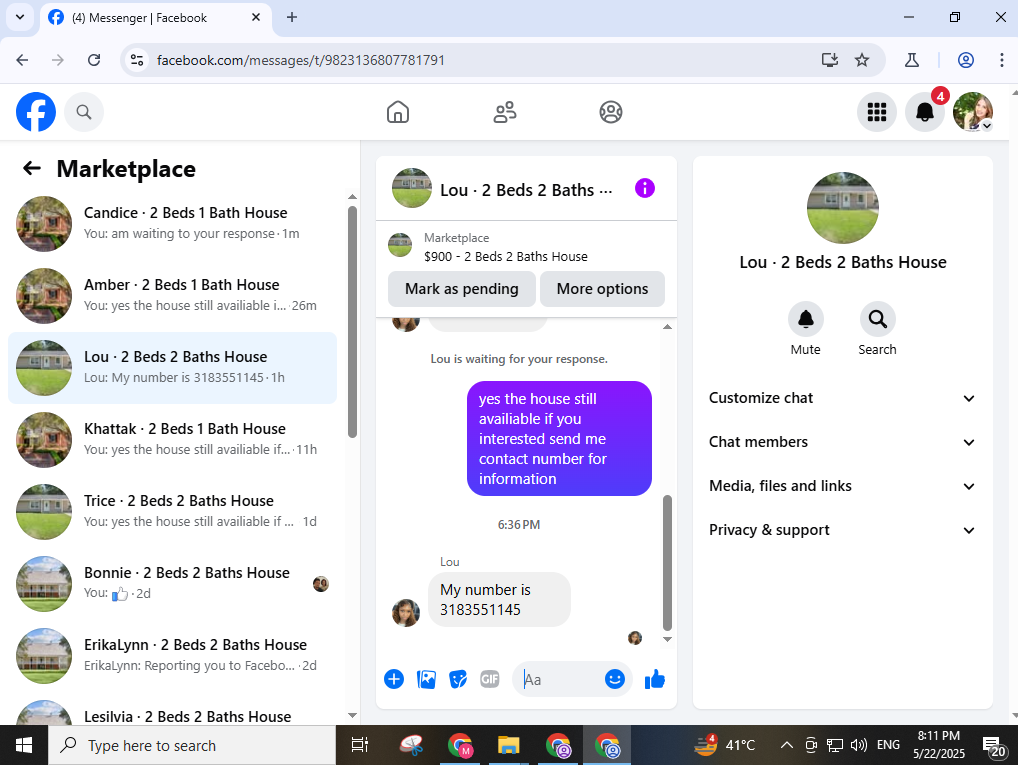
Task: Open the Friends icon in top navigation
Action: pyautogui.click(x=504, y=112)
